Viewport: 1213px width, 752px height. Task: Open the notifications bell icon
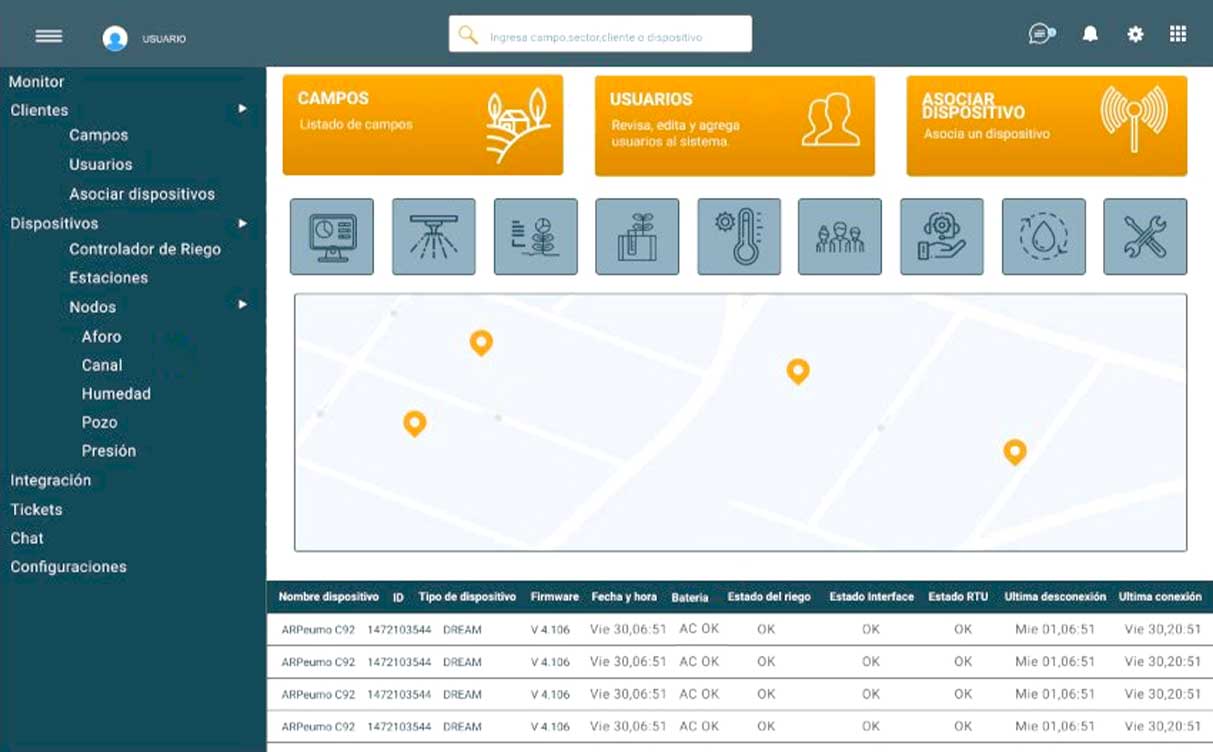point(1090,34)
